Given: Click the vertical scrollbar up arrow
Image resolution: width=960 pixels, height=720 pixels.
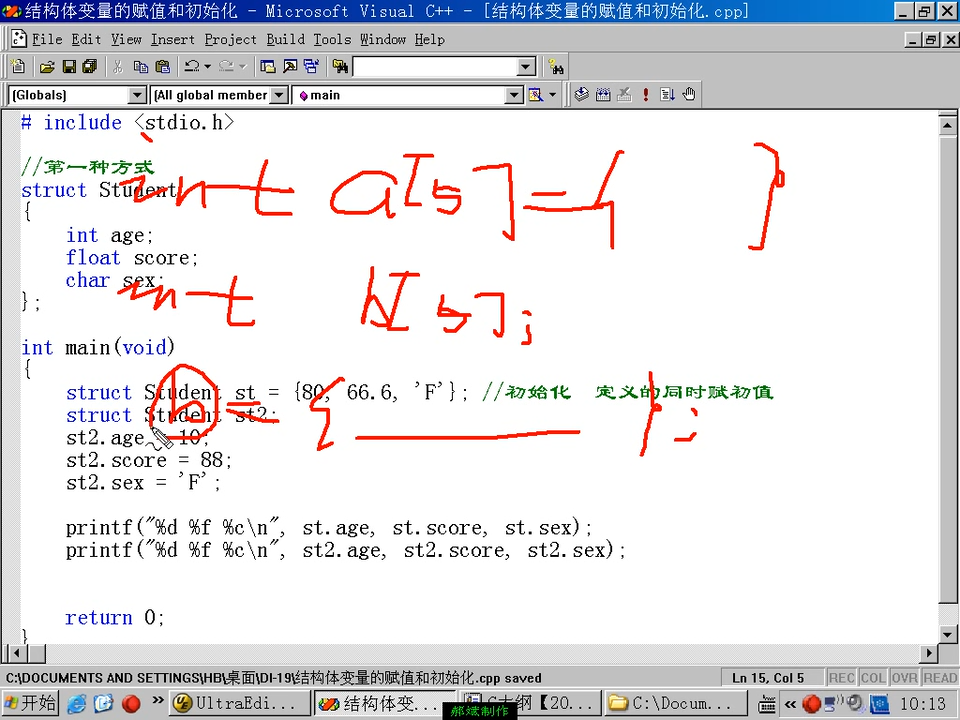Looking at the screenshot, I should (947, 126).
